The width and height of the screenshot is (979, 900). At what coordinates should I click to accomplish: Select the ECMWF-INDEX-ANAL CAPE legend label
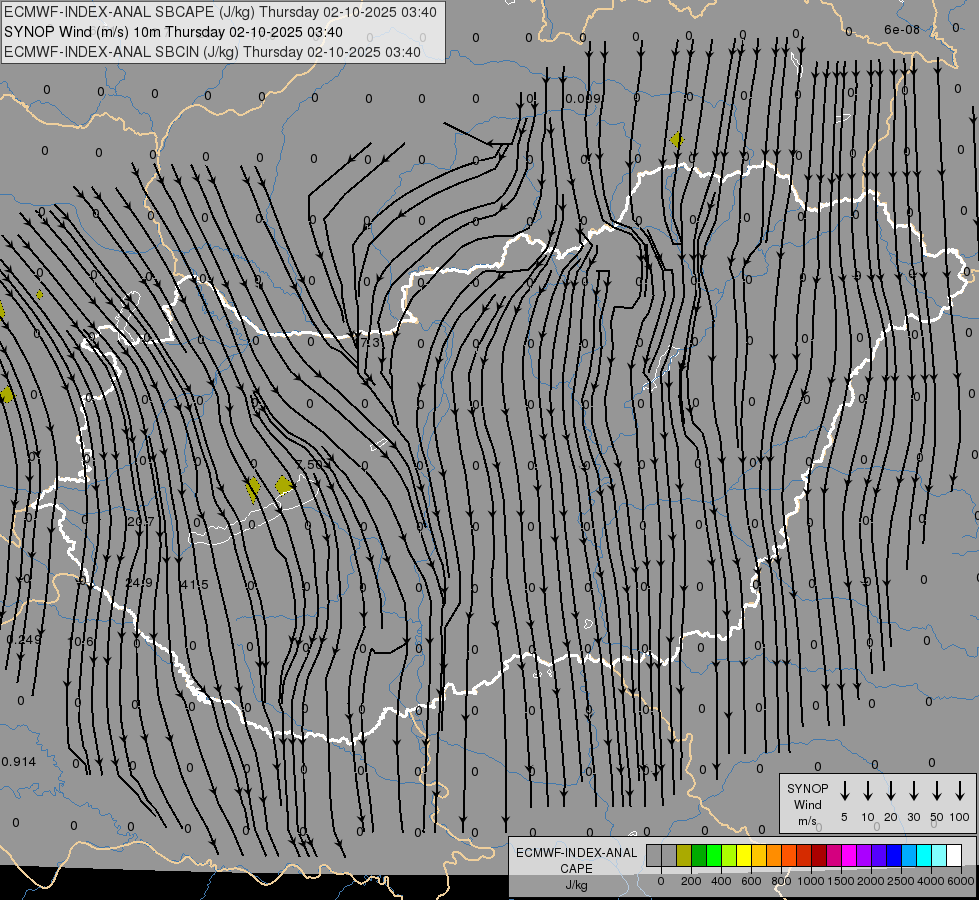pos(576,860)
